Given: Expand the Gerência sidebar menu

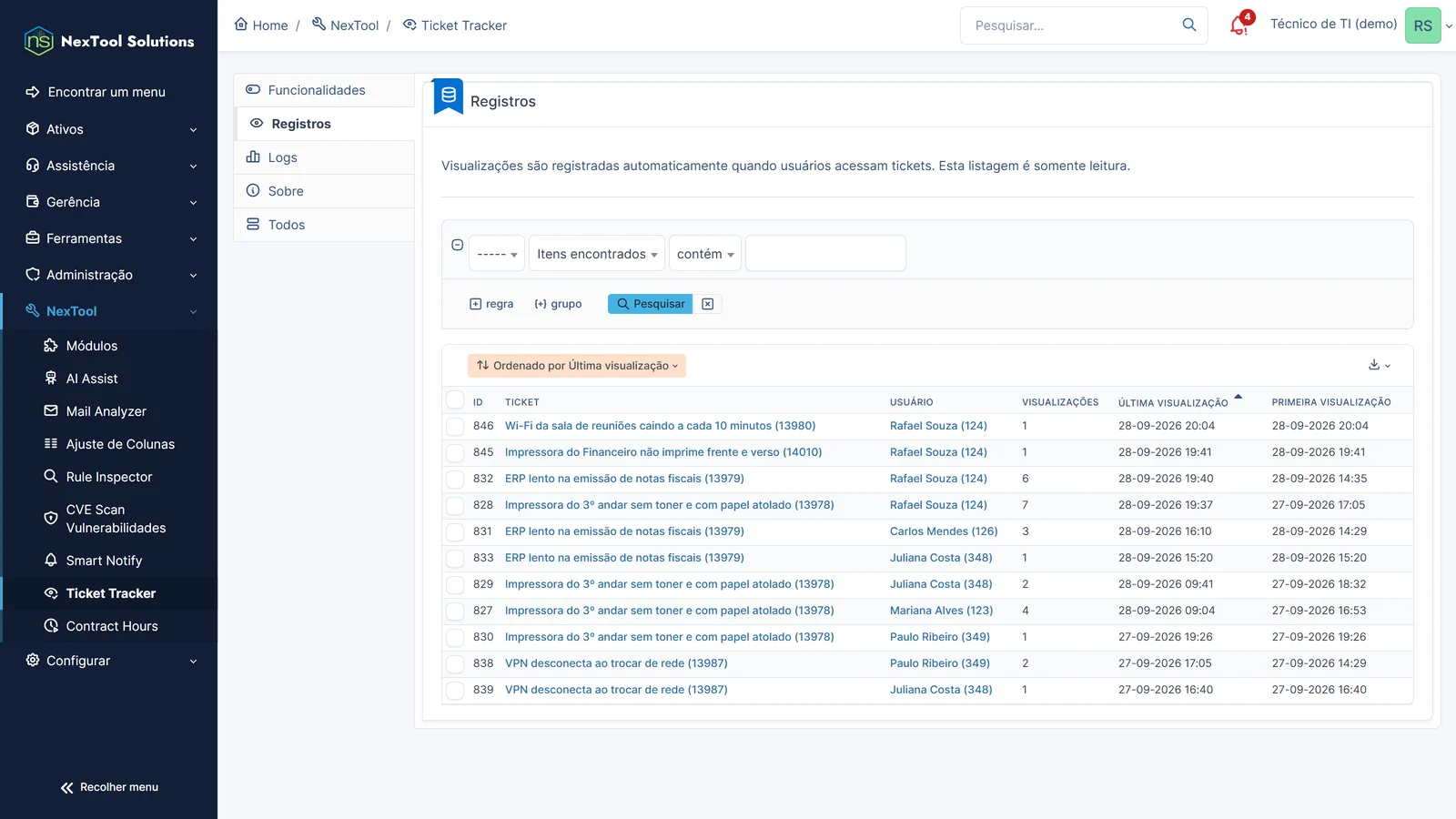Looking at the screenshot, I should tap(109, 202).
